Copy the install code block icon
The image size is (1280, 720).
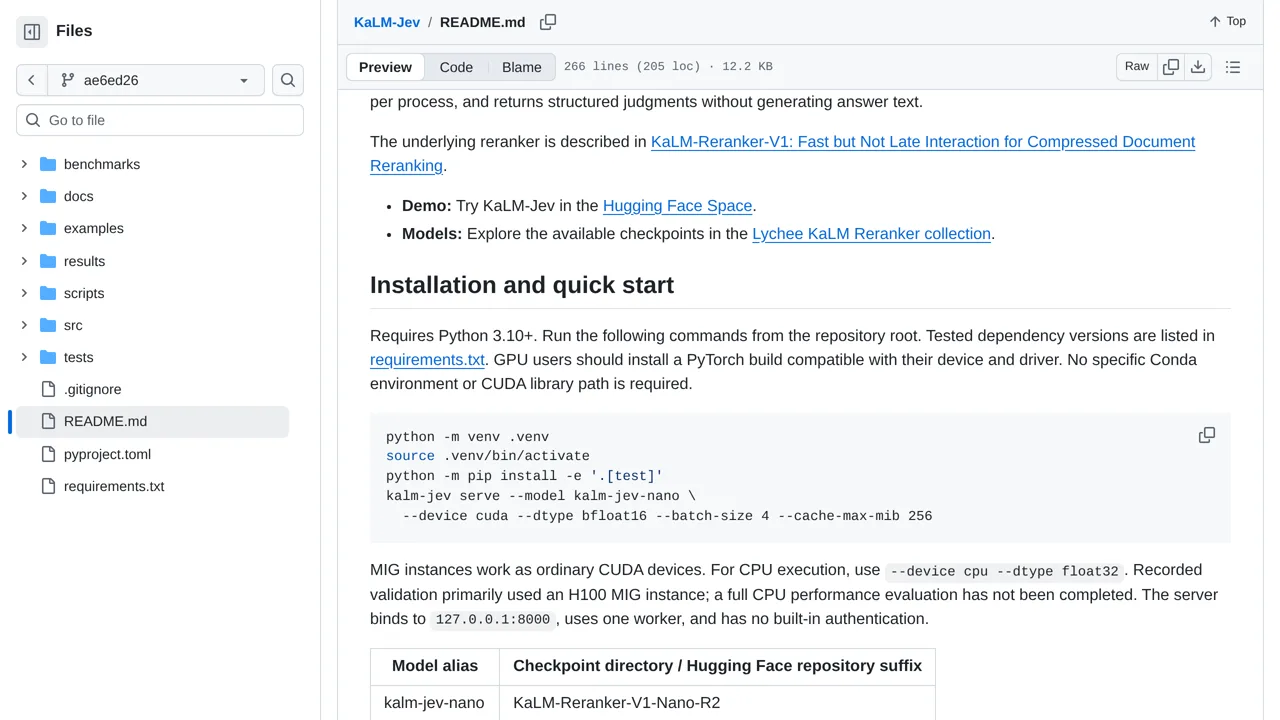click(1207, 435)
